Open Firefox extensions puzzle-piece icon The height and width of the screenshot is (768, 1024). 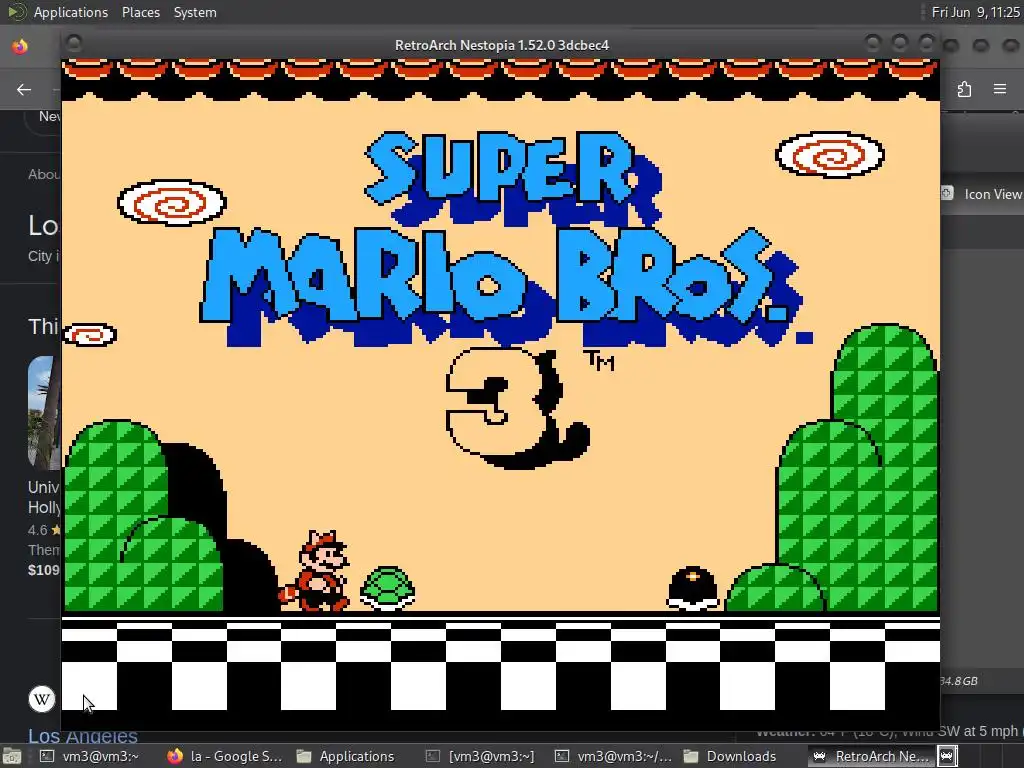tap(965, 89)
